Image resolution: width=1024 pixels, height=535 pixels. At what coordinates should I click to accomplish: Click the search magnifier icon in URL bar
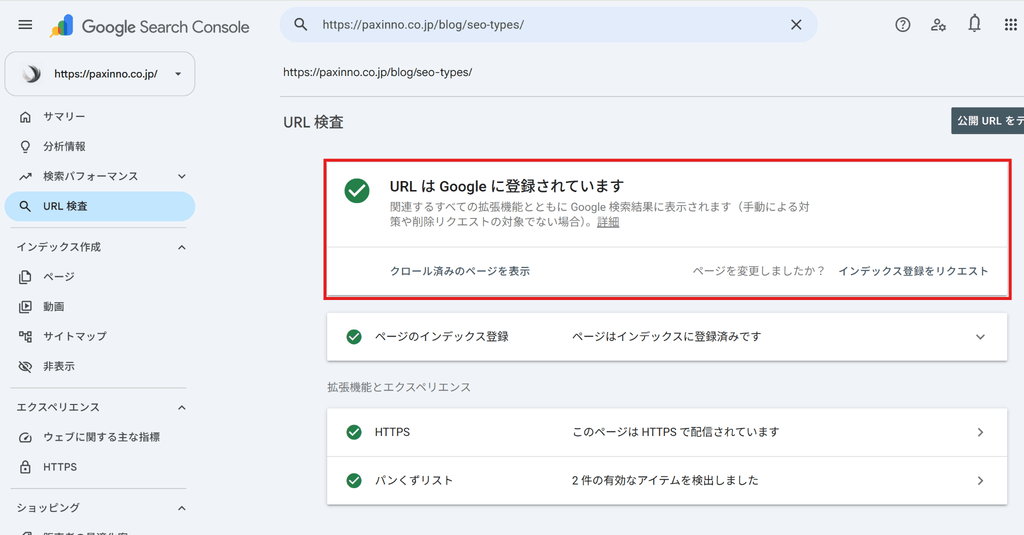(x=300, y=25)
